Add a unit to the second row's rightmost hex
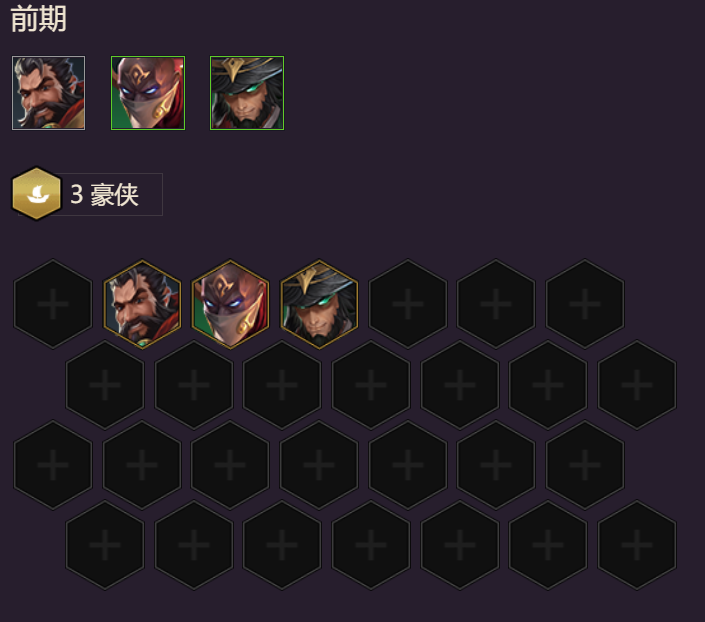The image size is (705, 622). coord(637,385)
